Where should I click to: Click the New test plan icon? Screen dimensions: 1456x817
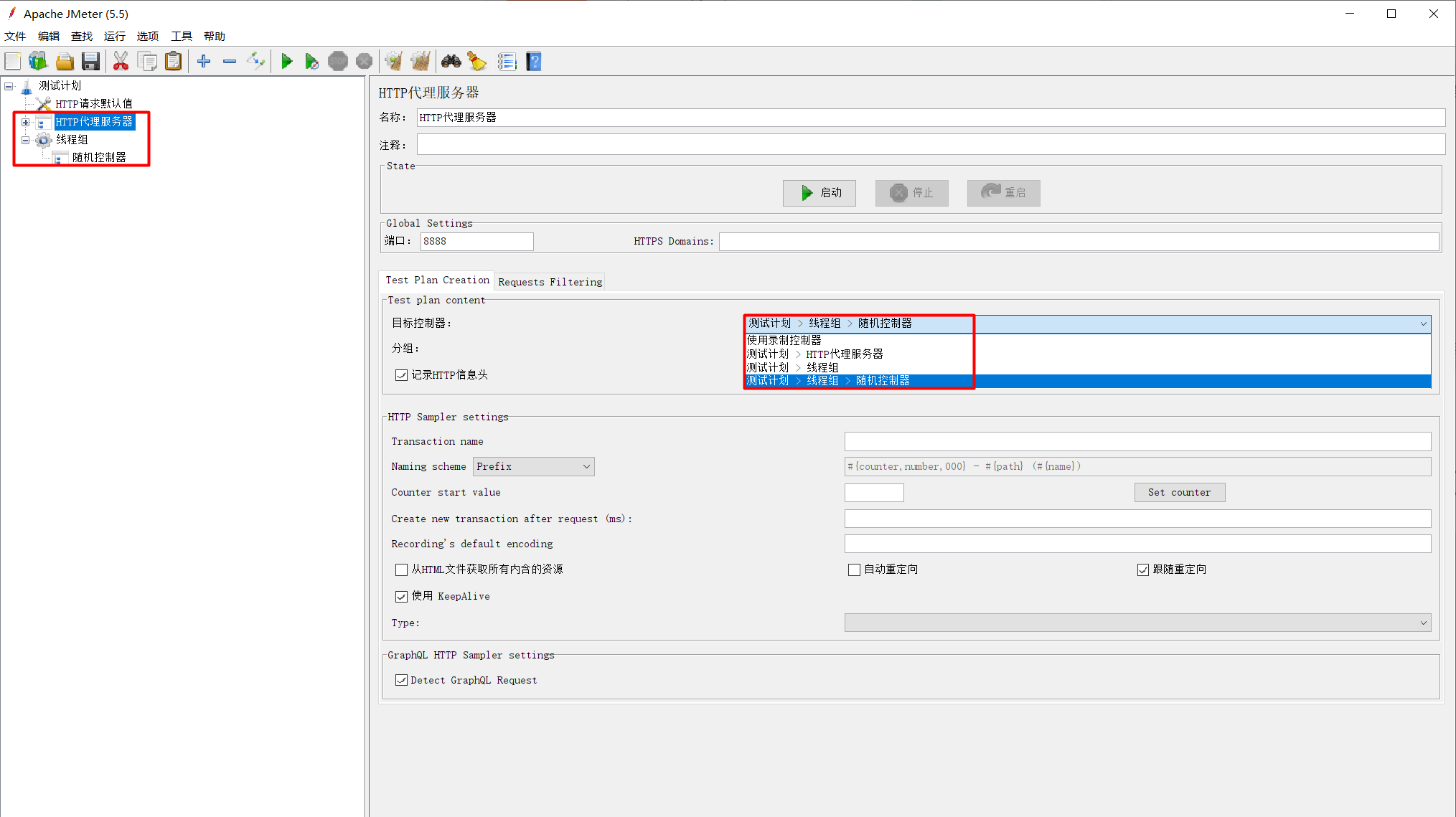point(13,62)
